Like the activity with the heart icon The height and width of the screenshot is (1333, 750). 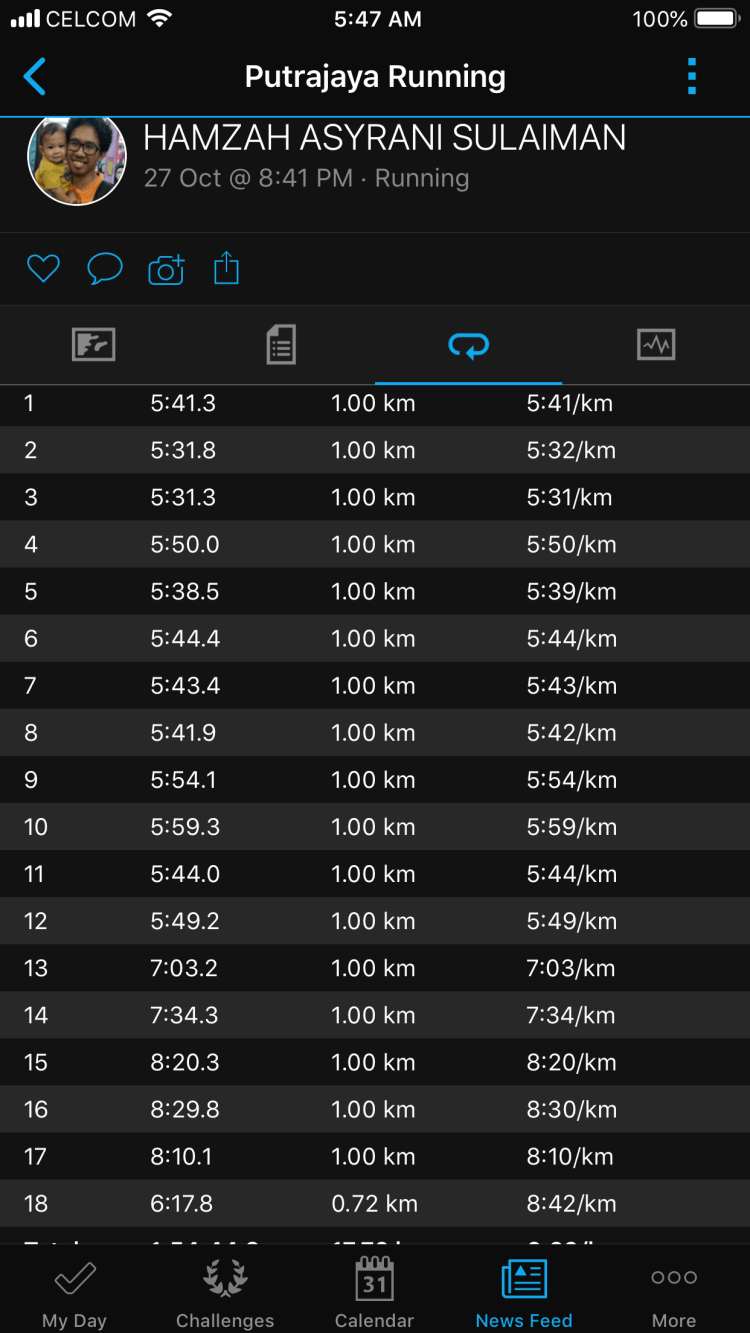pyautogui.click(x=43, y=268)
